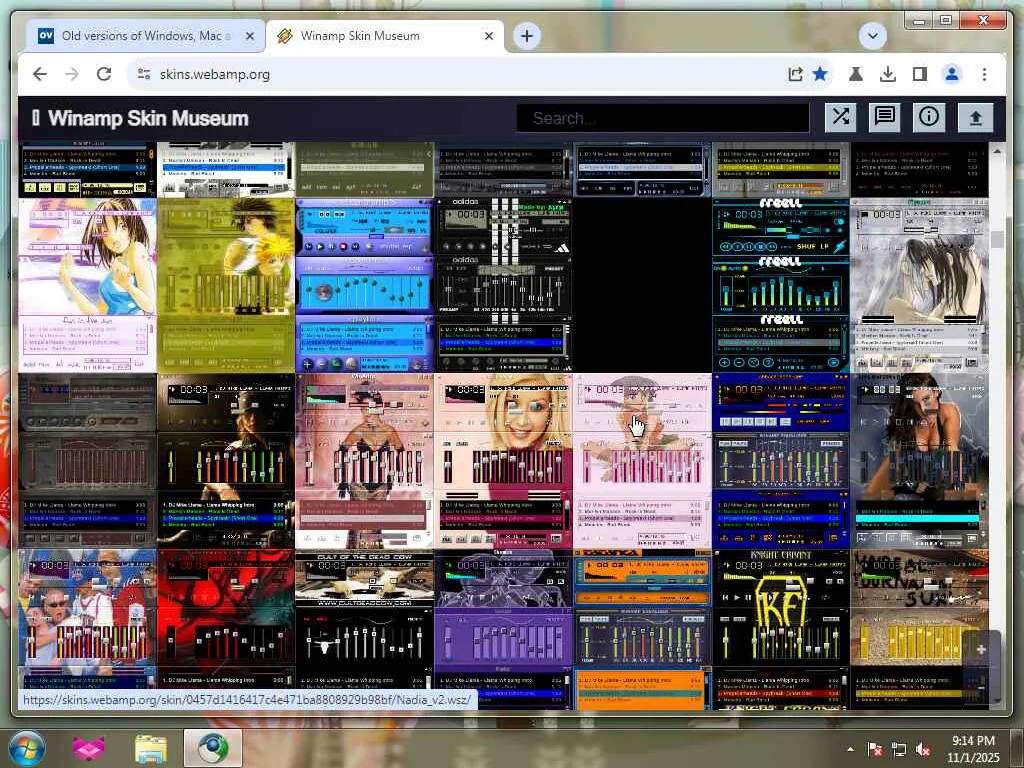Share this page icon
Viewport: 1024px width, 768px height.
pos(795,74)
